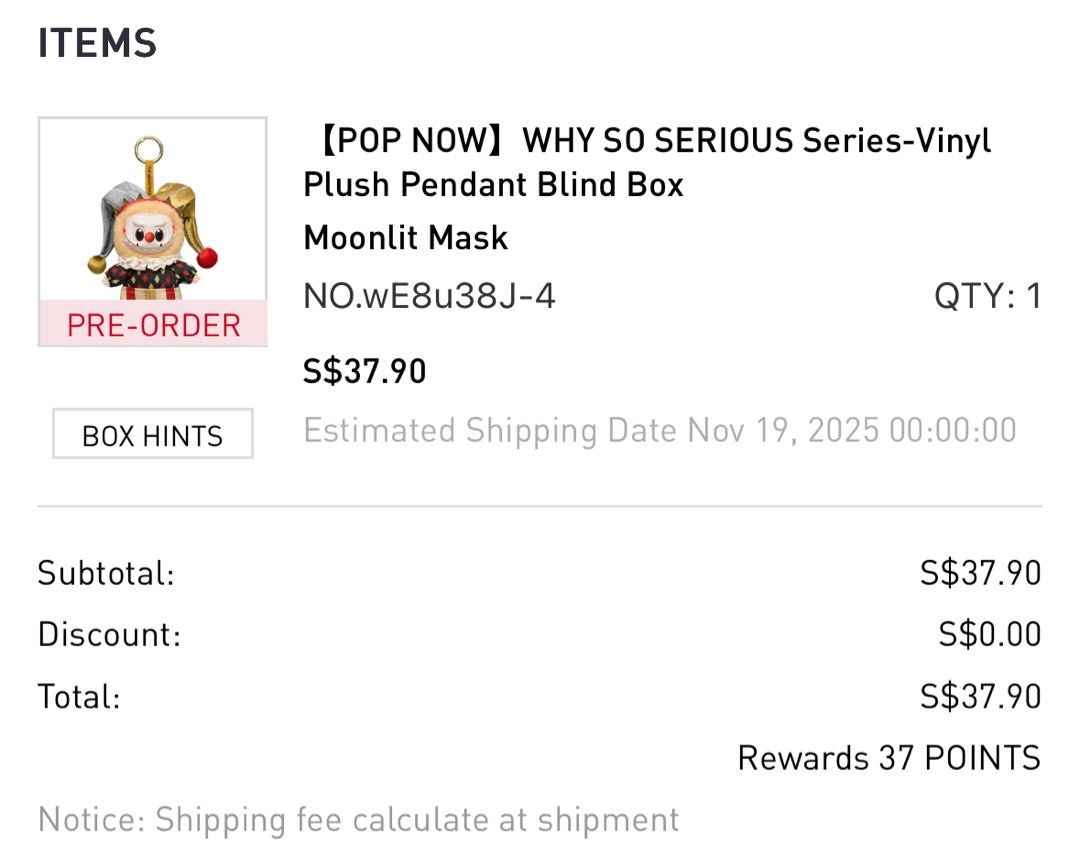Select the Moonlit Mask variant label
This screenshot has height=856, width=1080.
[406, 238]
